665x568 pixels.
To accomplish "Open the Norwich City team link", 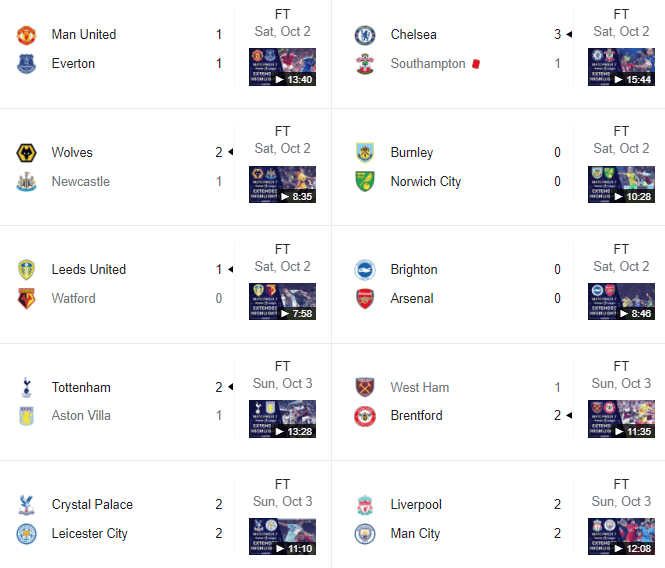I will point(426,181).
